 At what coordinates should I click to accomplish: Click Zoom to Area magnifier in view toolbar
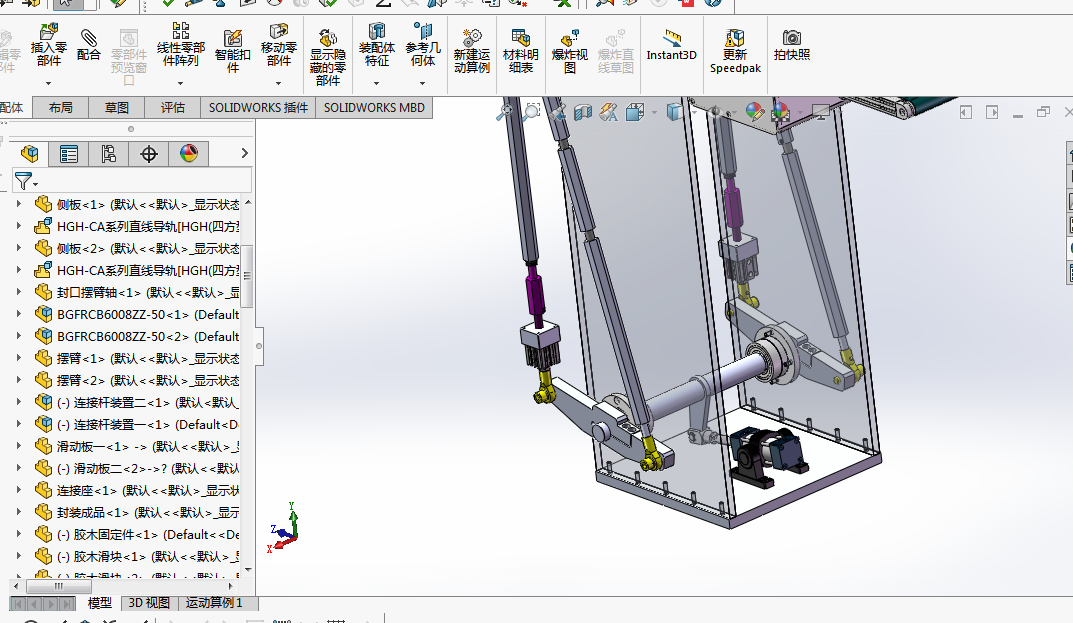click(x=530, y=112)
